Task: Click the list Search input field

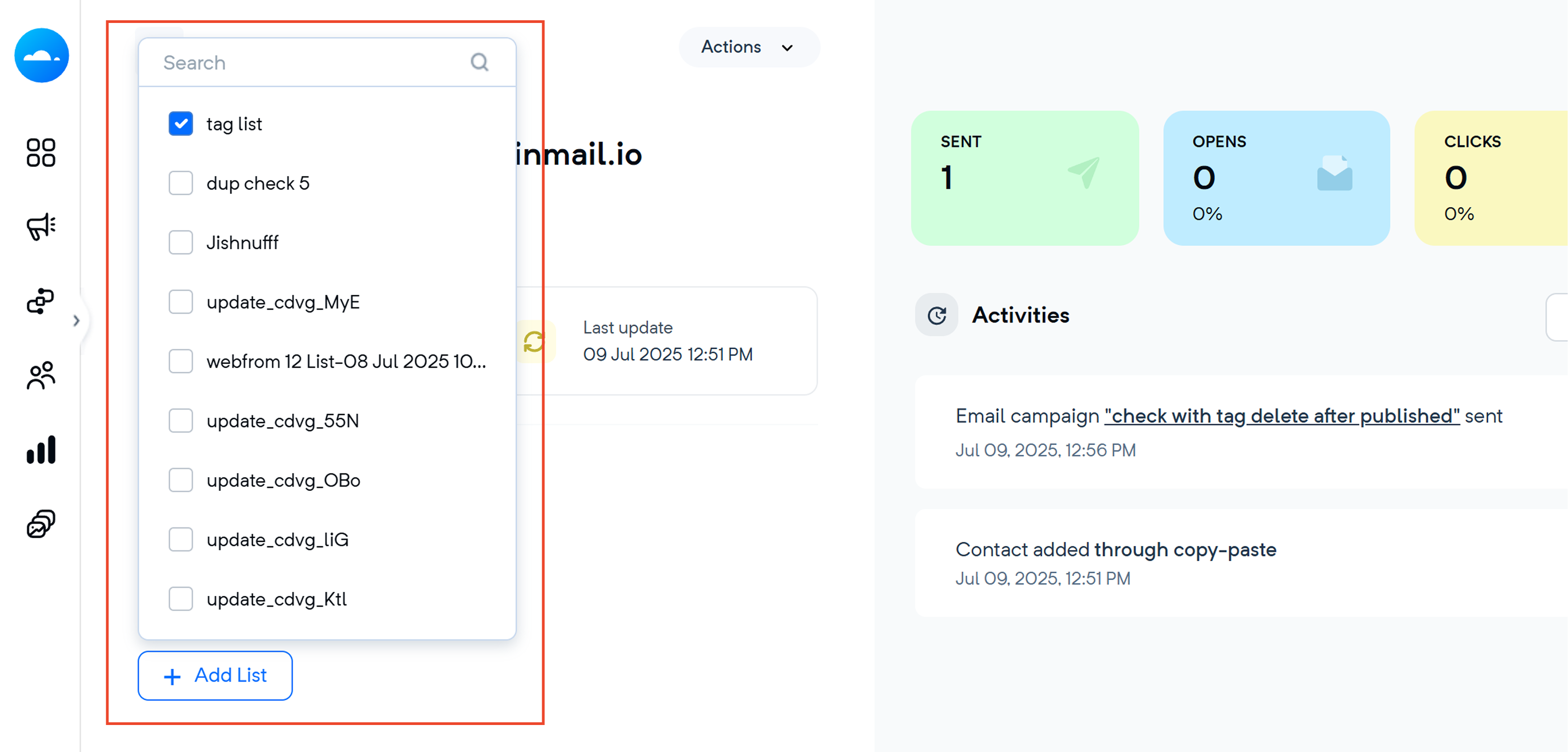Action: tap(327, 62)
